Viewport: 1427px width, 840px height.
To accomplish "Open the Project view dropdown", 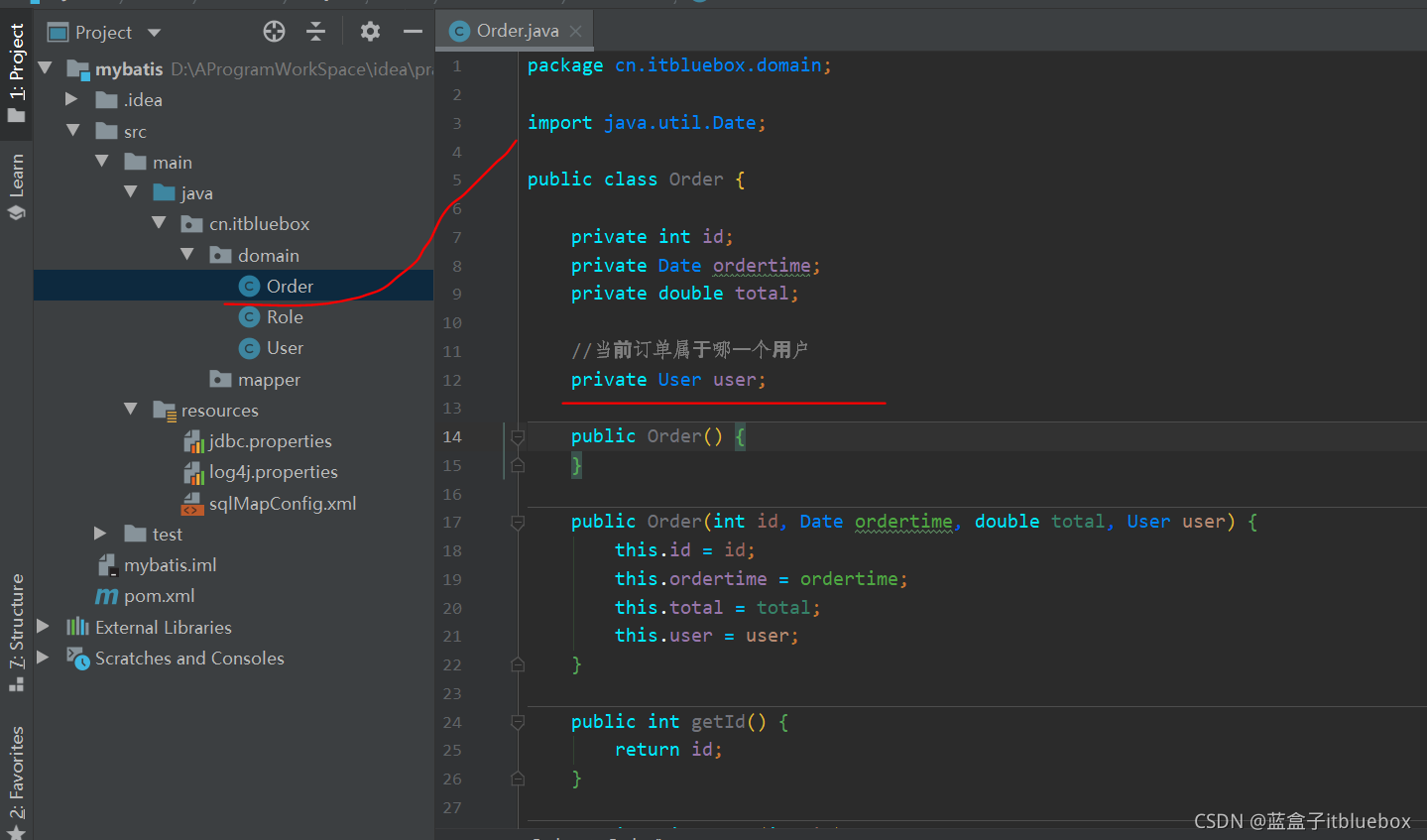I will point(154,33).
